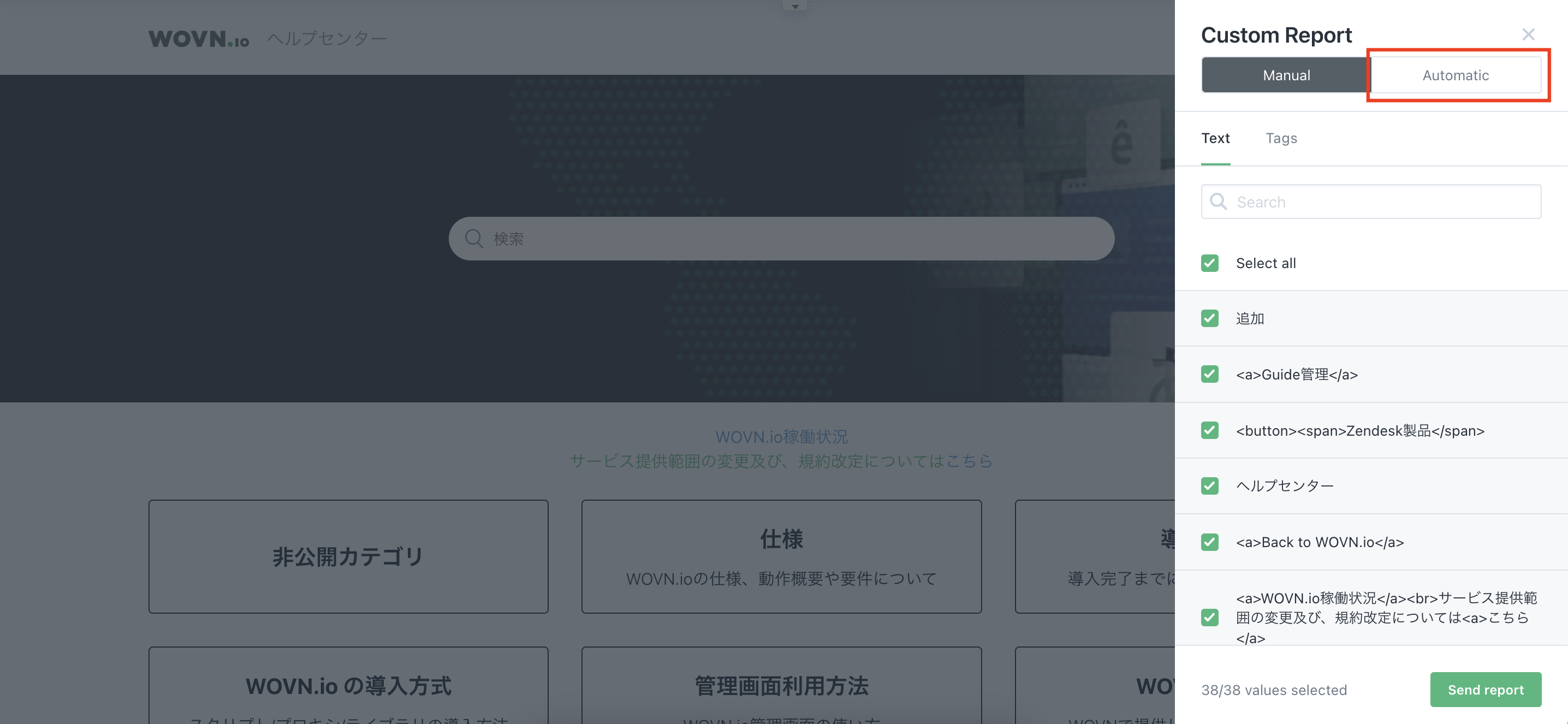Viewport: 1568px width, 724px height.
Task: Switch to Manual mode
Action: pos(1286,75)
